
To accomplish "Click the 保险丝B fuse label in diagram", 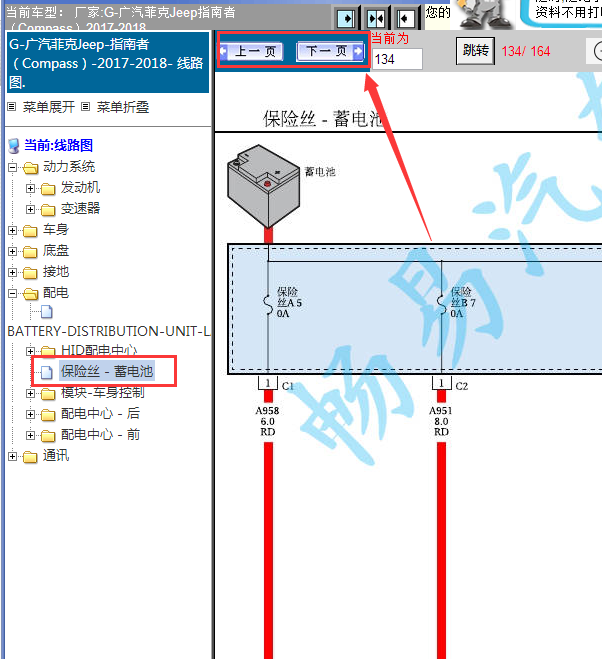I will pos(463,303).
